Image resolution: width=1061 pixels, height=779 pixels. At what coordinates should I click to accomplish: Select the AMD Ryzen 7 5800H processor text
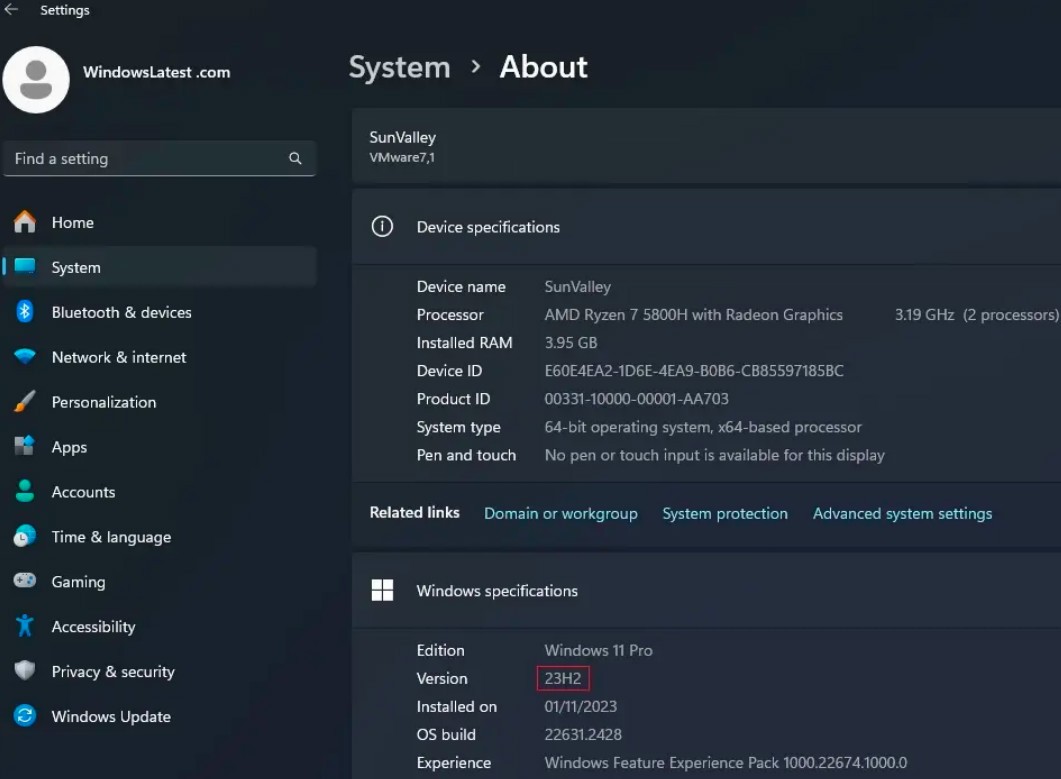coord(694,315)
